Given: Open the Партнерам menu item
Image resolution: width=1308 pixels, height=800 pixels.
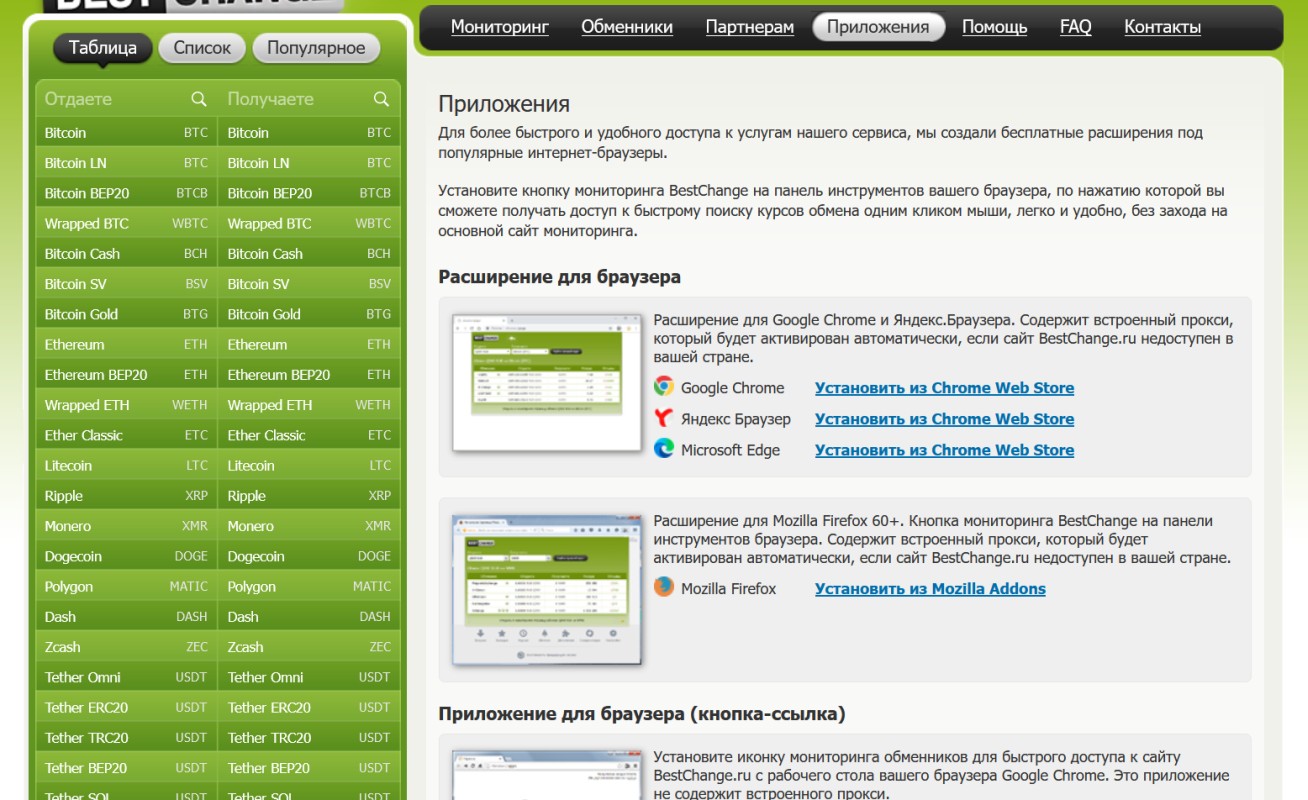Looking at the screenshot, I should (x=750, y=27).
